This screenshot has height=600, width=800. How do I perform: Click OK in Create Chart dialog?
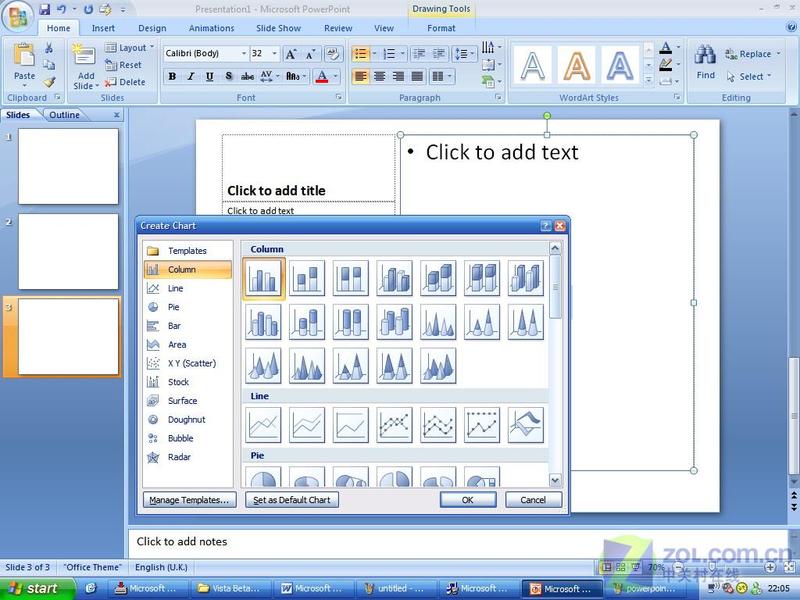point(468,500)
